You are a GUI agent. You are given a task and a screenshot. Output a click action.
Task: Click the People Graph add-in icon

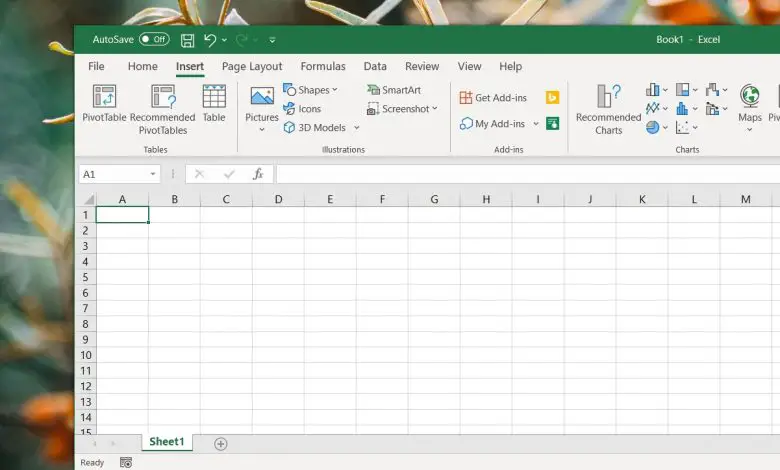(552, 123)
